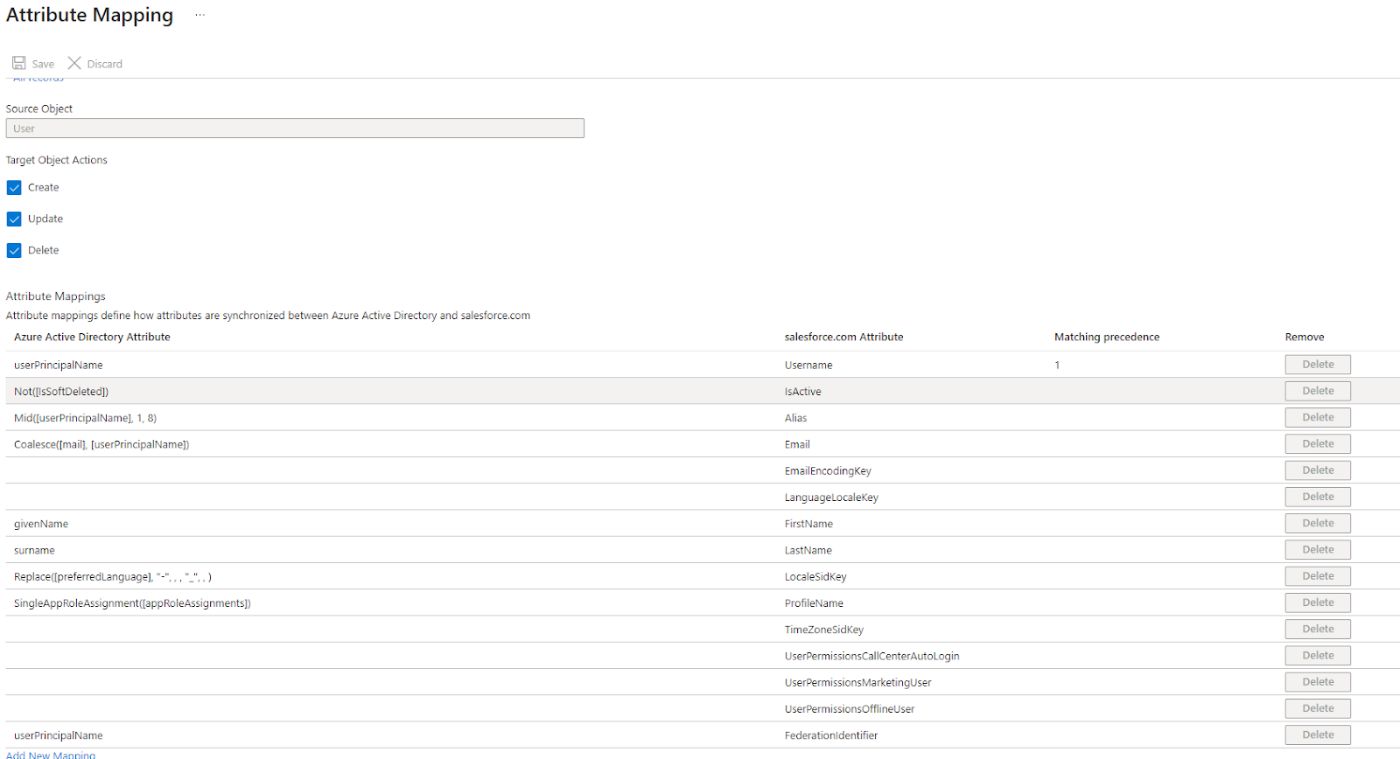Delete the LocaleSidKey mapping row

1317,576
